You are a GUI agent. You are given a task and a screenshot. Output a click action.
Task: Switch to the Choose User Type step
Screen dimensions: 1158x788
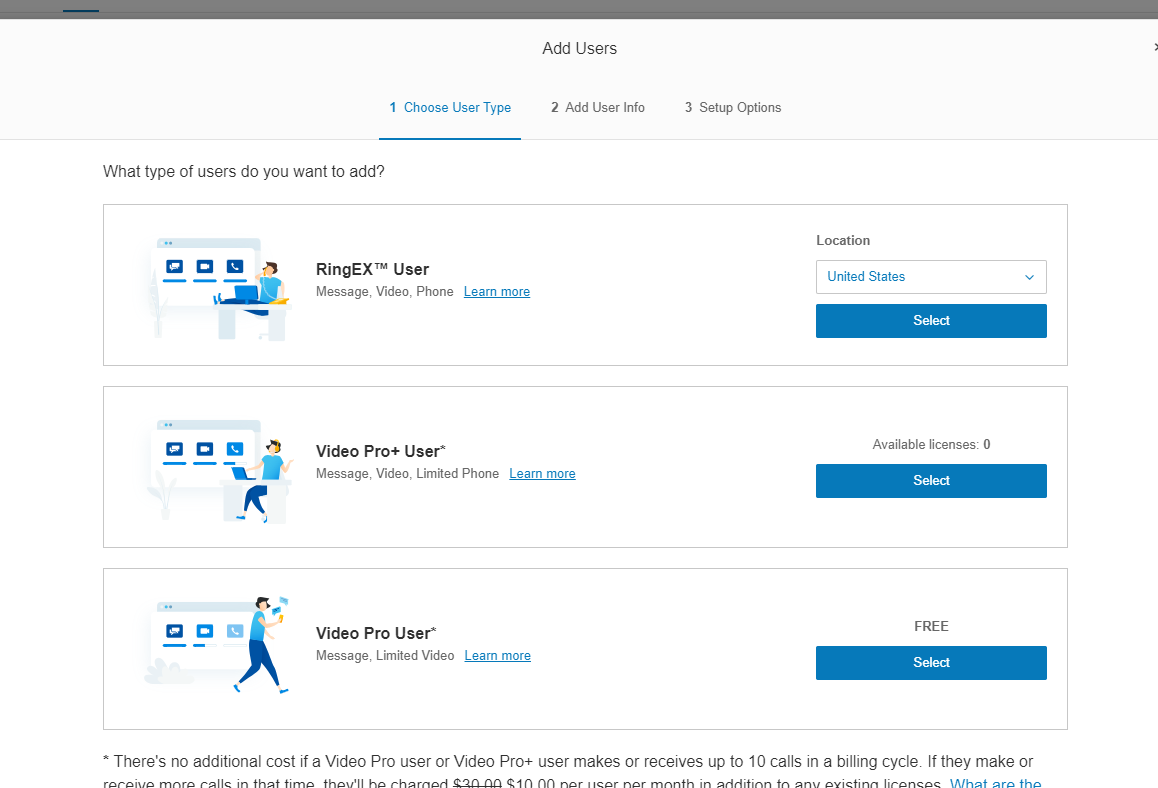pos(450,108)
